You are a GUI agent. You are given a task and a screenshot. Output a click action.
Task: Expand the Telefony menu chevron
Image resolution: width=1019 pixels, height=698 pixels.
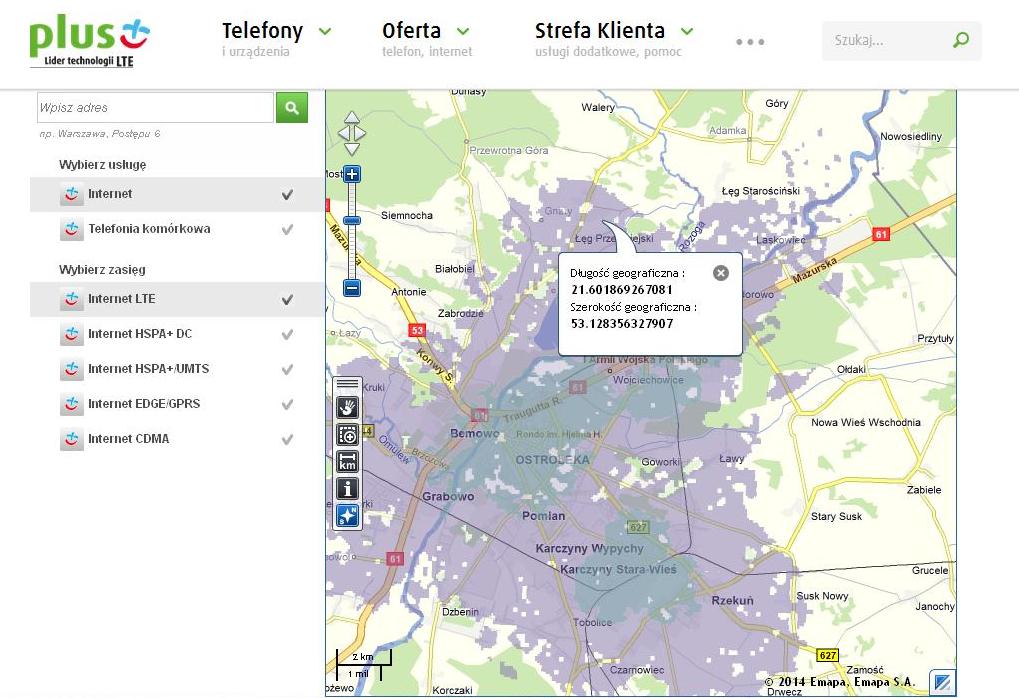(325, 31)
